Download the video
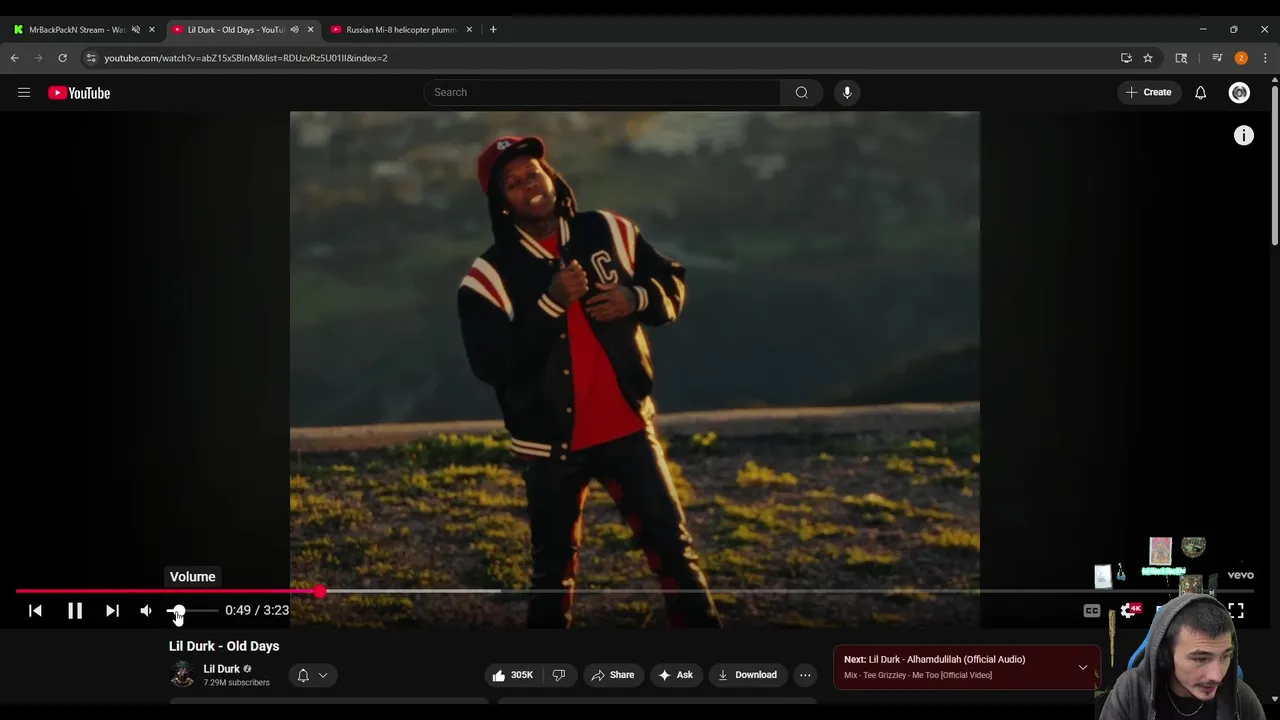Image resolution: width=1280 pixels, height=720 pixels. tap(747, 675)
